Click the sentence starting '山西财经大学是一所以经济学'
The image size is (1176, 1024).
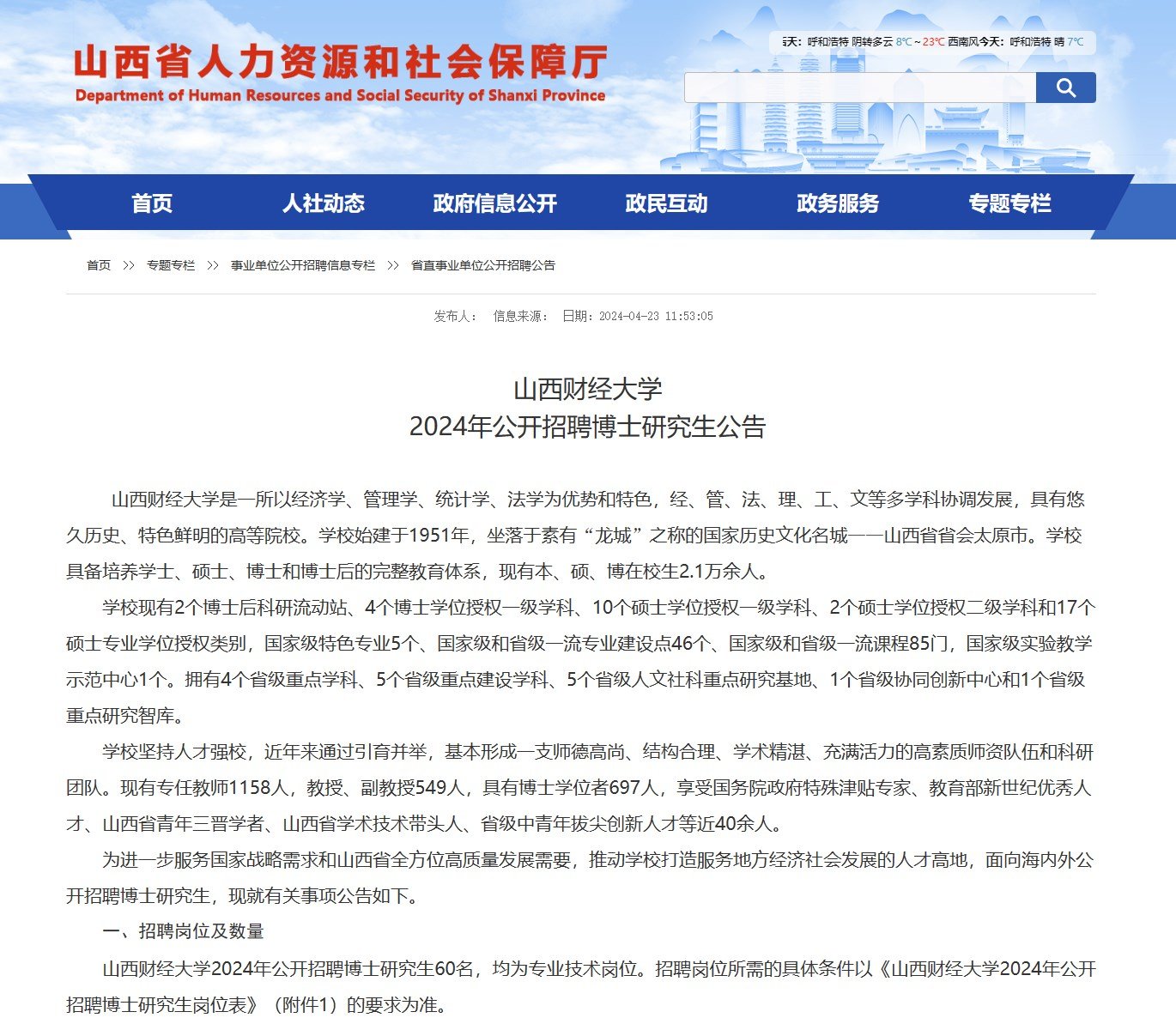(x=598, y=500)
